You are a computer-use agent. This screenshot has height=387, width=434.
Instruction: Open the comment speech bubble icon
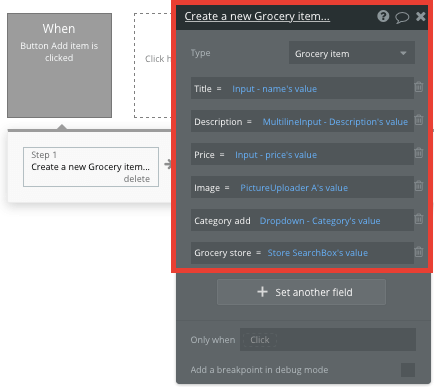pyautogui.click(x=402, y=17)
